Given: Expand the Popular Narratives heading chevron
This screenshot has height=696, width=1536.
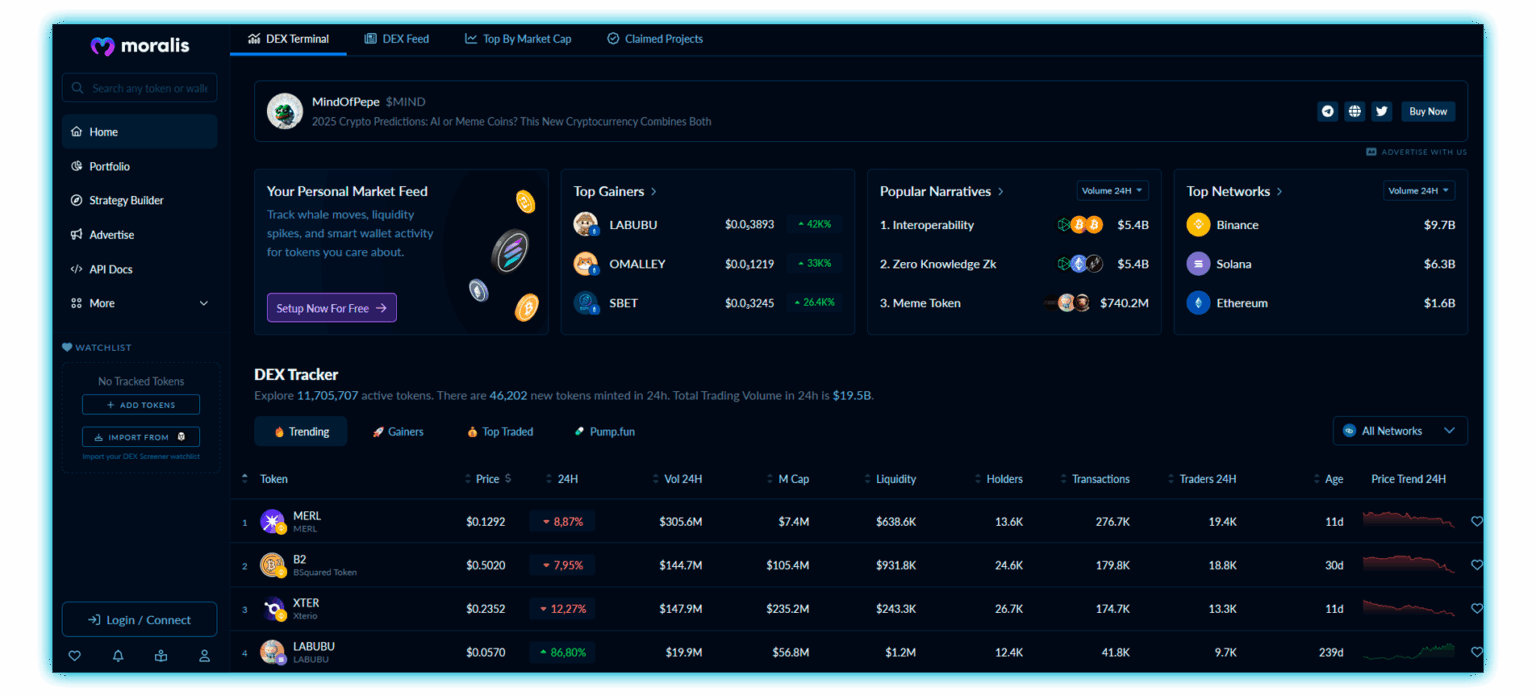Looking at the screenshot, I should (1001, 191).
